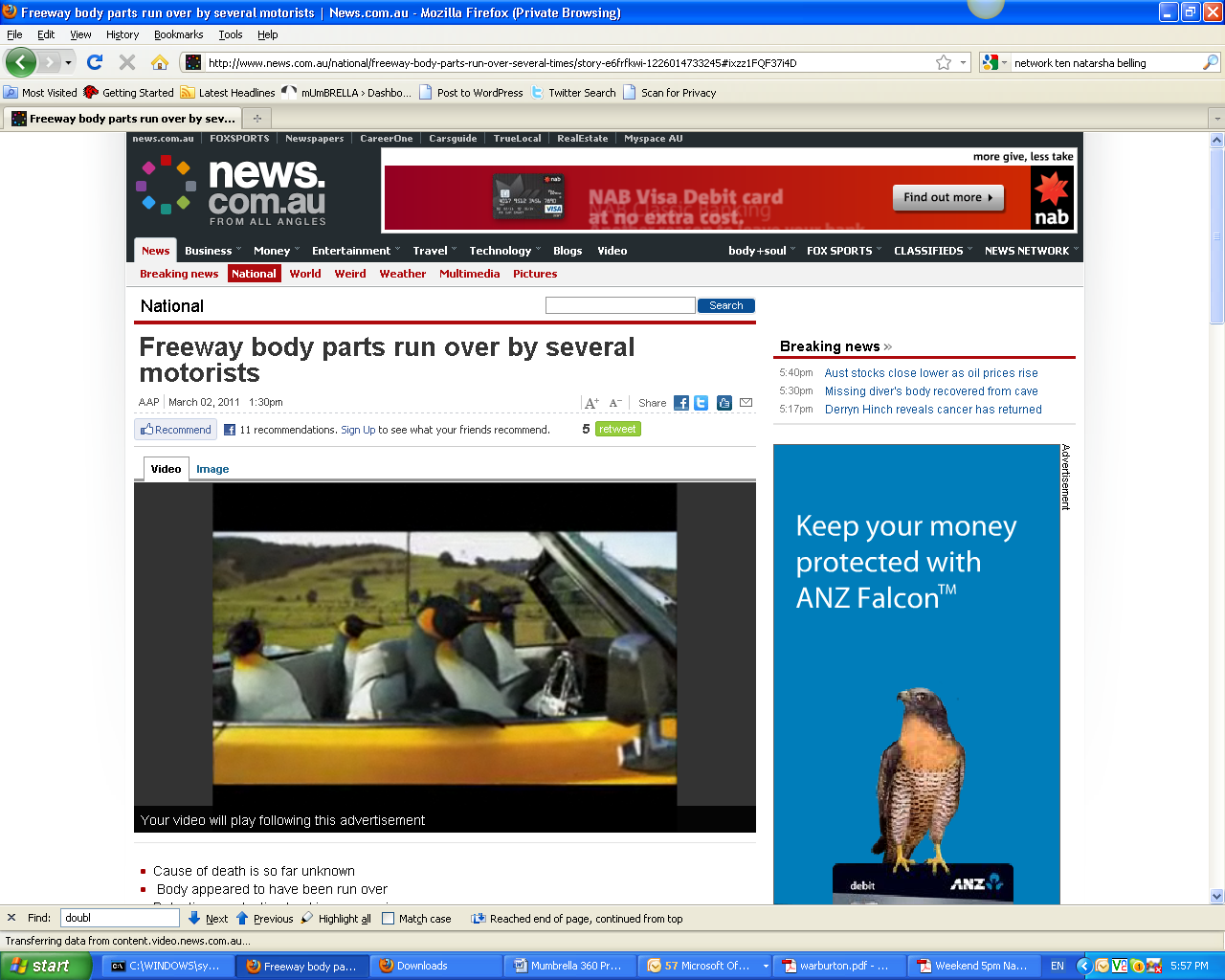Screen dimensions: 1225x980
Task: Expand the Money nav dropdown
Action: [x=297, y=251]
